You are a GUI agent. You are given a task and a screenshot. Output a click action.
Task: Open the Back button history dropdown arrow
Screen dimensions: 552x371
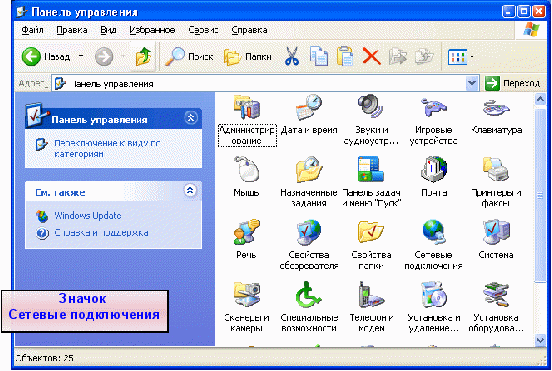tap(81, 56)
